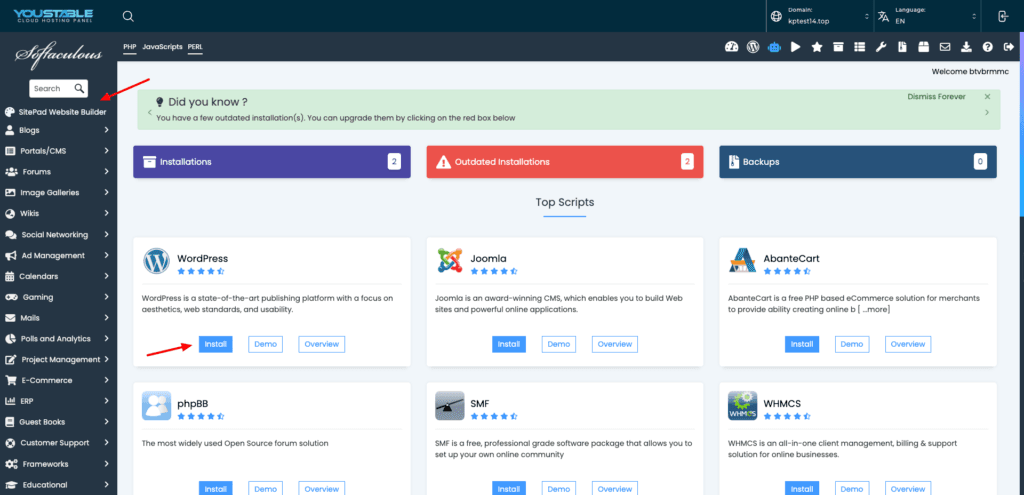Click the phpBB logo icon
This screenshot has width=1024, height=495.
pos(156,406)
